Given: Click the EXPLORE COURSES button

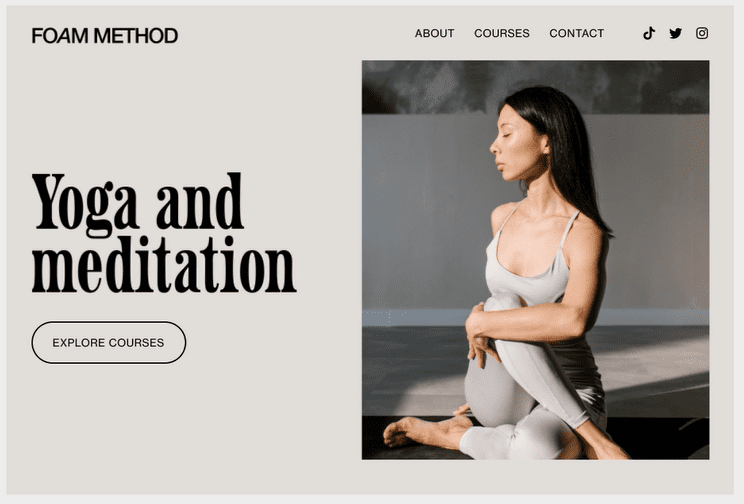Looking at the screenshot, I should [x=109, y=343].
